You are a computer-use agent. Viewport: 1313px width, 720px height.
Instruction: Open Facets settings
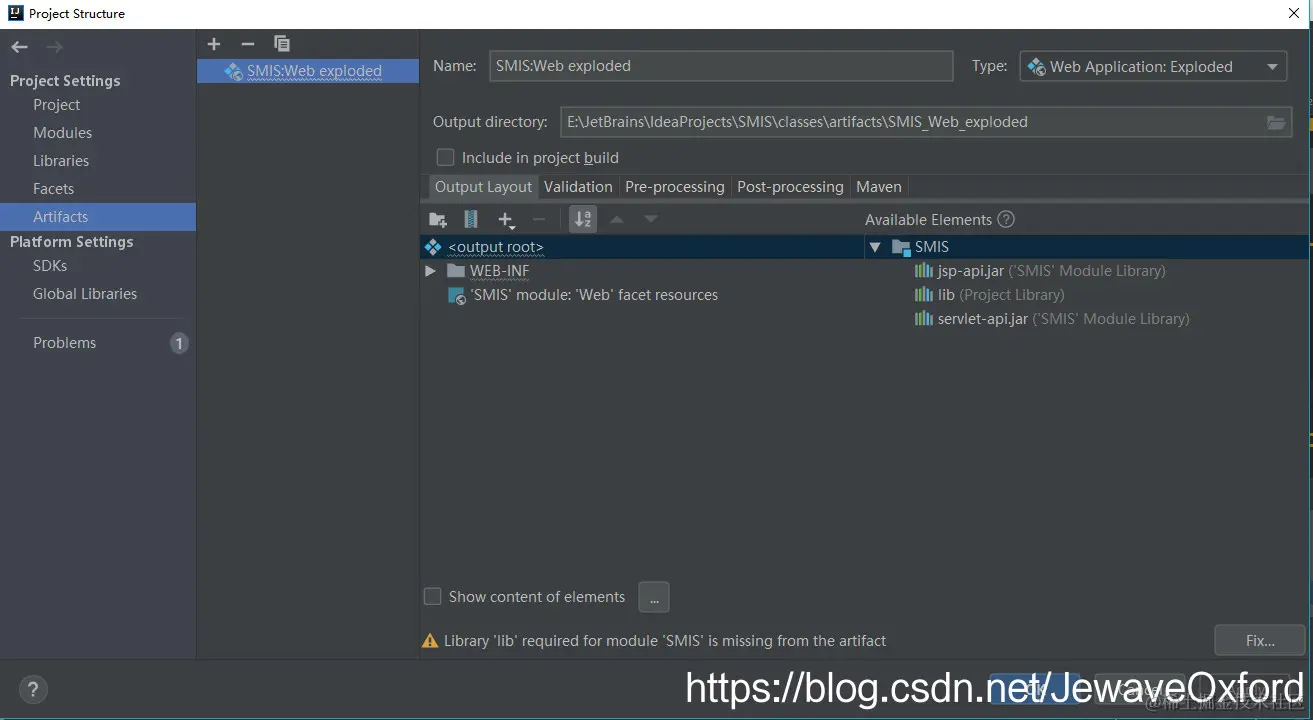54,189
